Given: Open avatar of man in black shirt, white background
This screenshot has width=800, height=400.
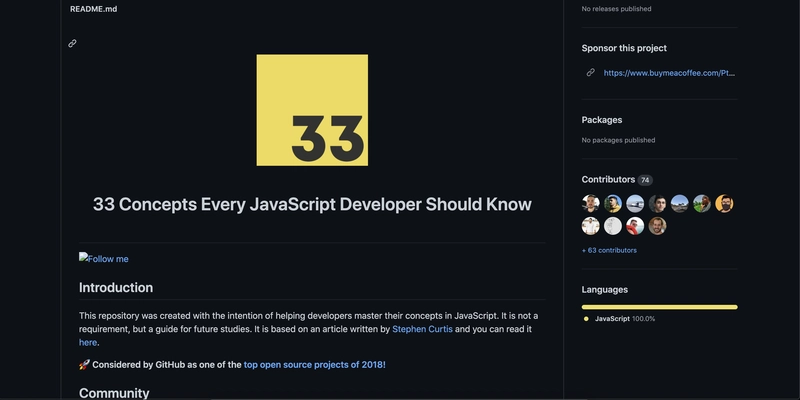Looking at the screenshot, I should click(591, 204).
